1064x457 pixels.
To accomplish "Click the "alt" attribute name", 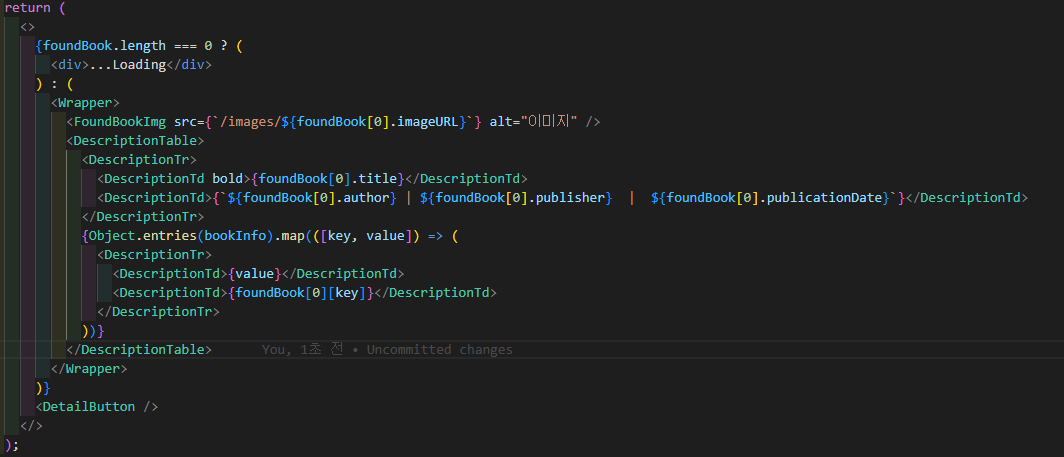I will tap(501, 122).
